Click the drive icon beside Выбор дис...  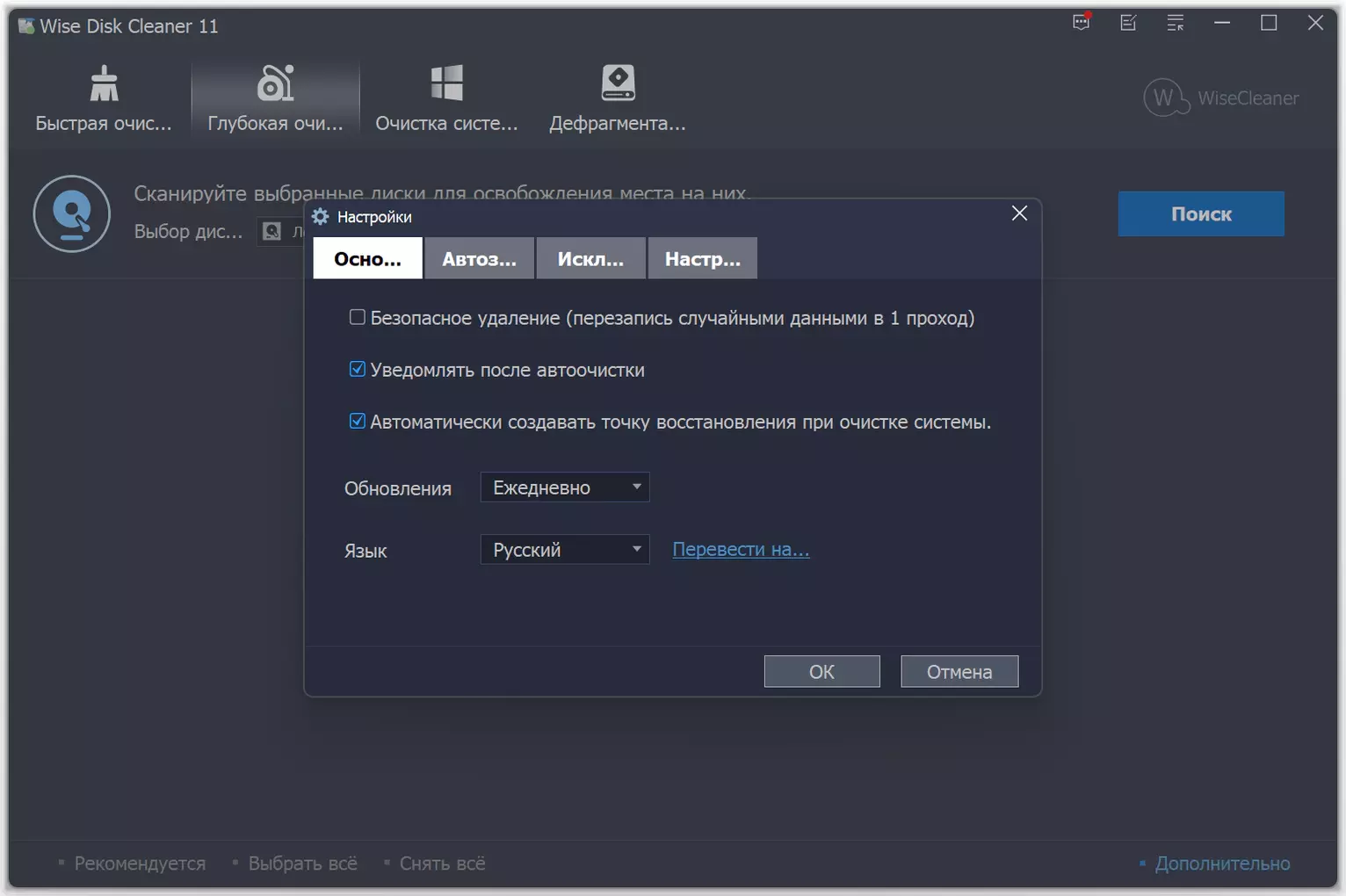click(272, 231)
